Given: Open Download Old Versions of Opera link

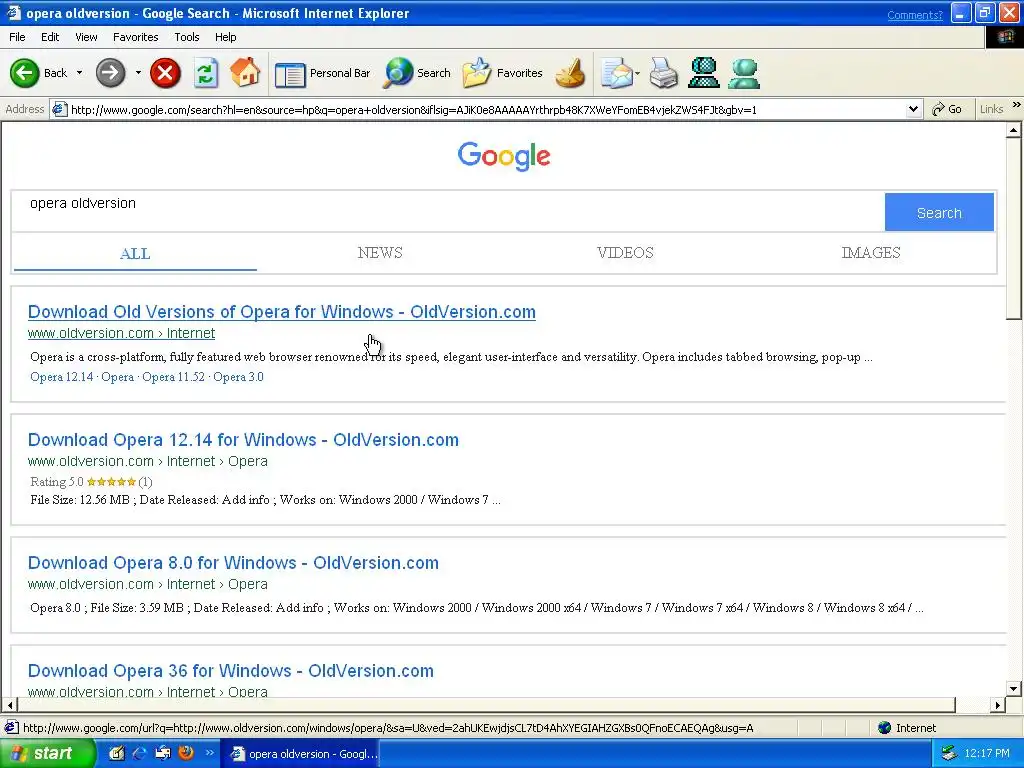Looking at the screenshot, I should tap(281, 312).
